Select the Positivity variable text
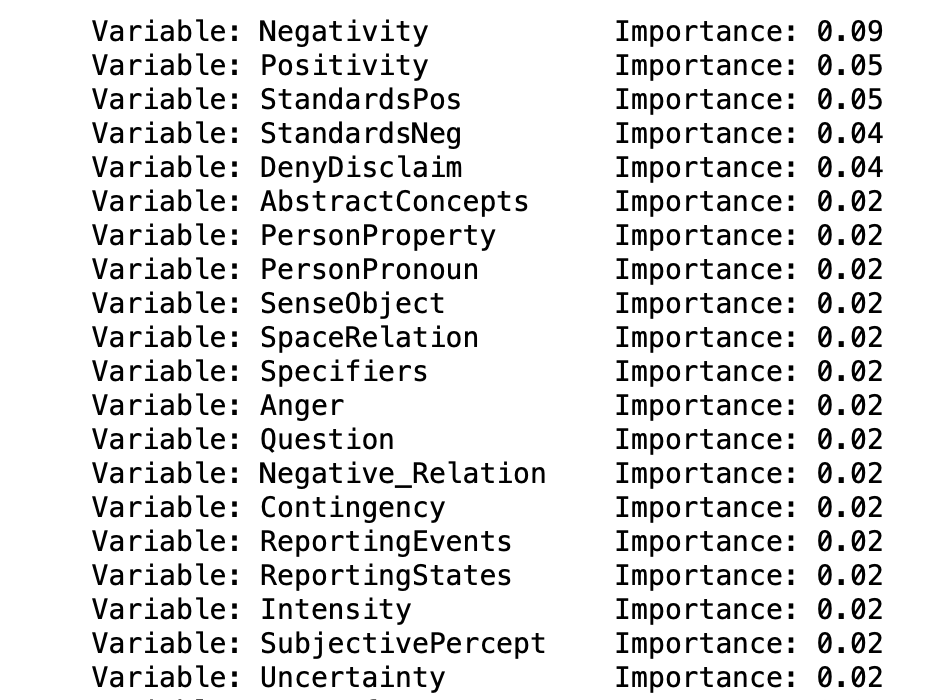The width and height of the screenshot is (946, 700). coord(343,66)
